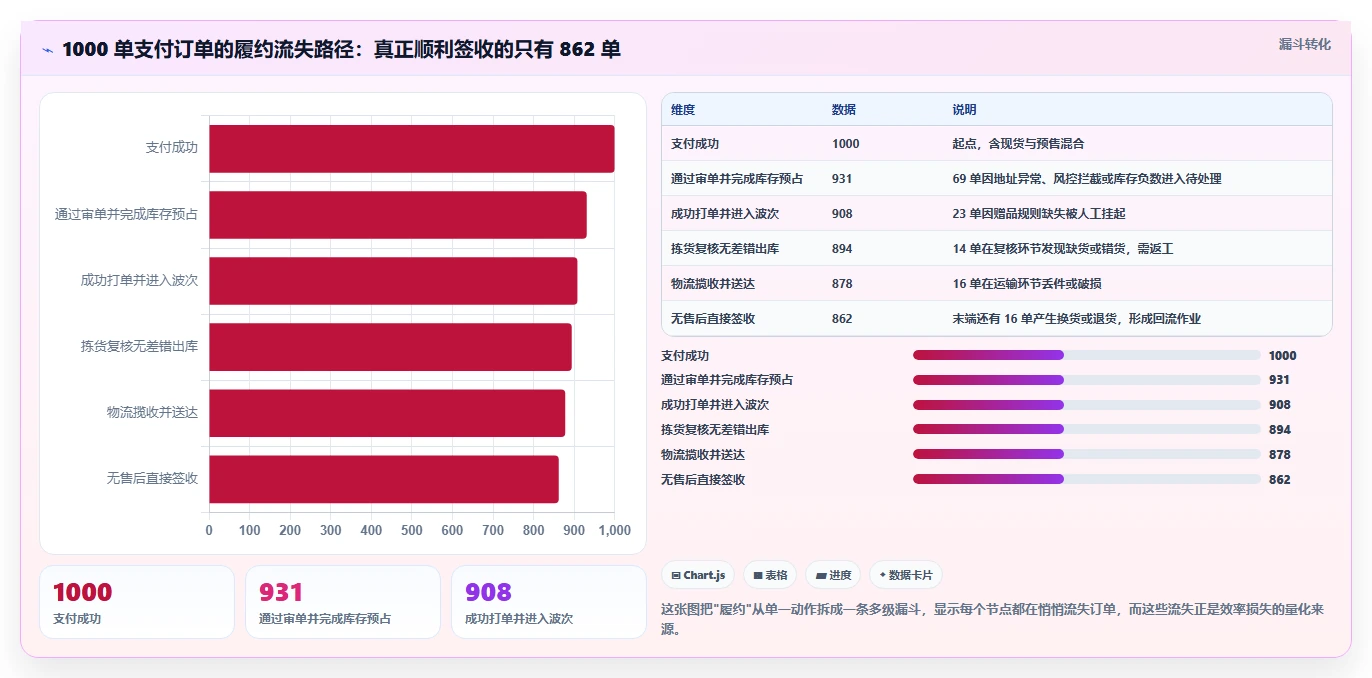Image resolution: width=1372 pixels, height=678 pixels.
Task: Click the description about 23 单因赠品规则缺失
Action: click(1040, 213)
